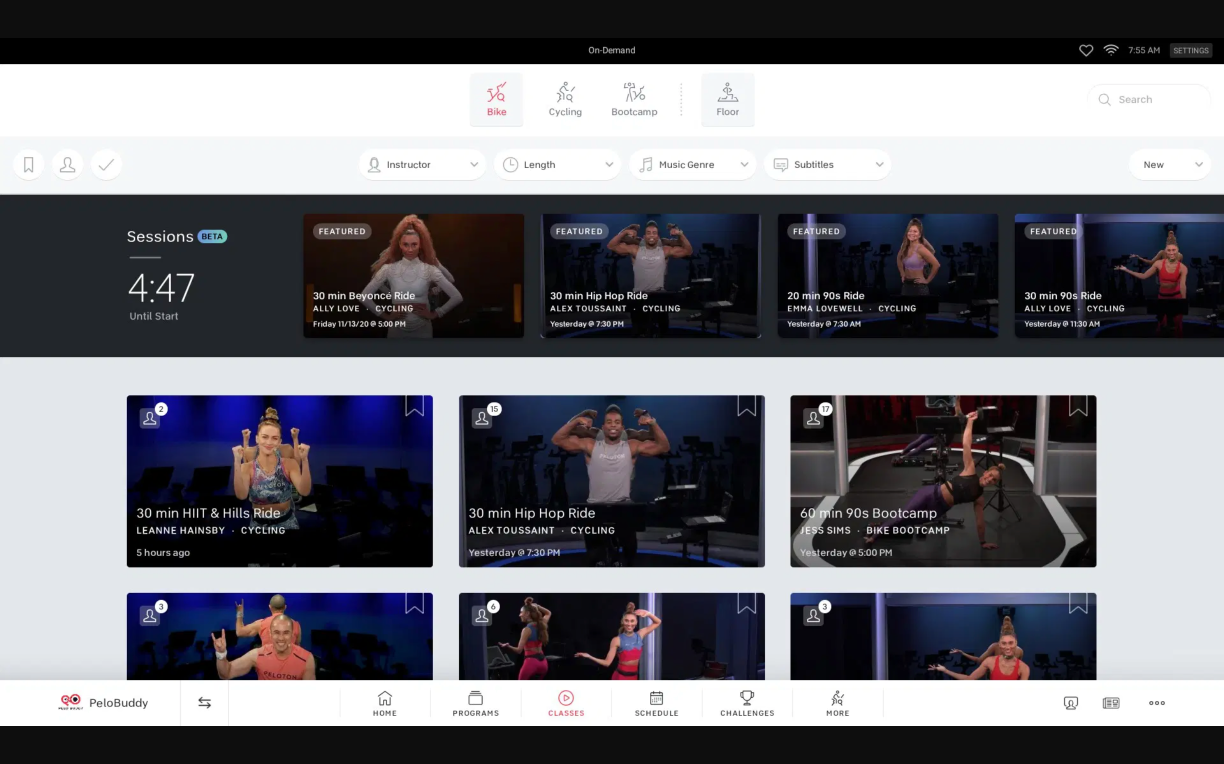Image resolution: width=1224 pixels, height=764 pixels.
Task: Open Challenges in bottom navigation
Action: point(747,703)
